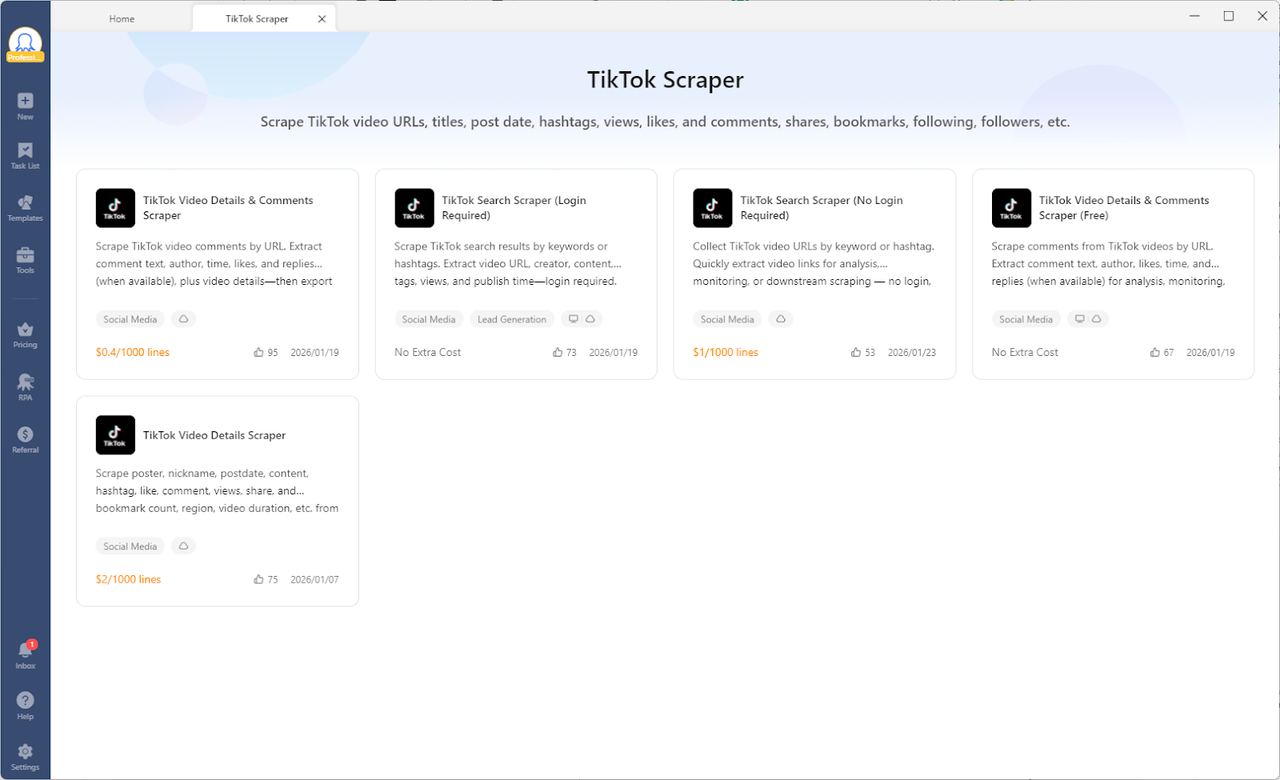Switch to the Home tab
Screen dimensions: 1280x780
coord(121,18)
